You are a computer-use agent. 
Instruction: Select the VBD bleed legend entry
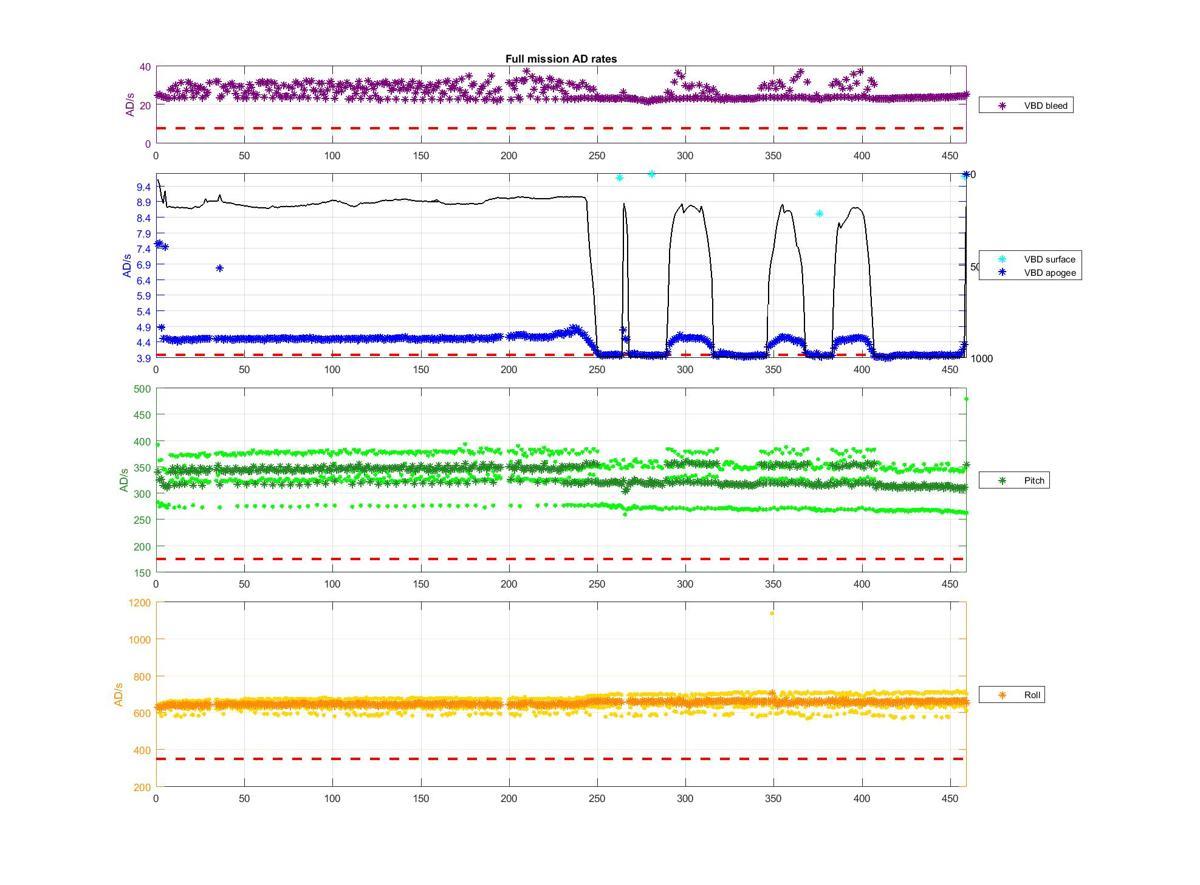tap(1026, 105)
